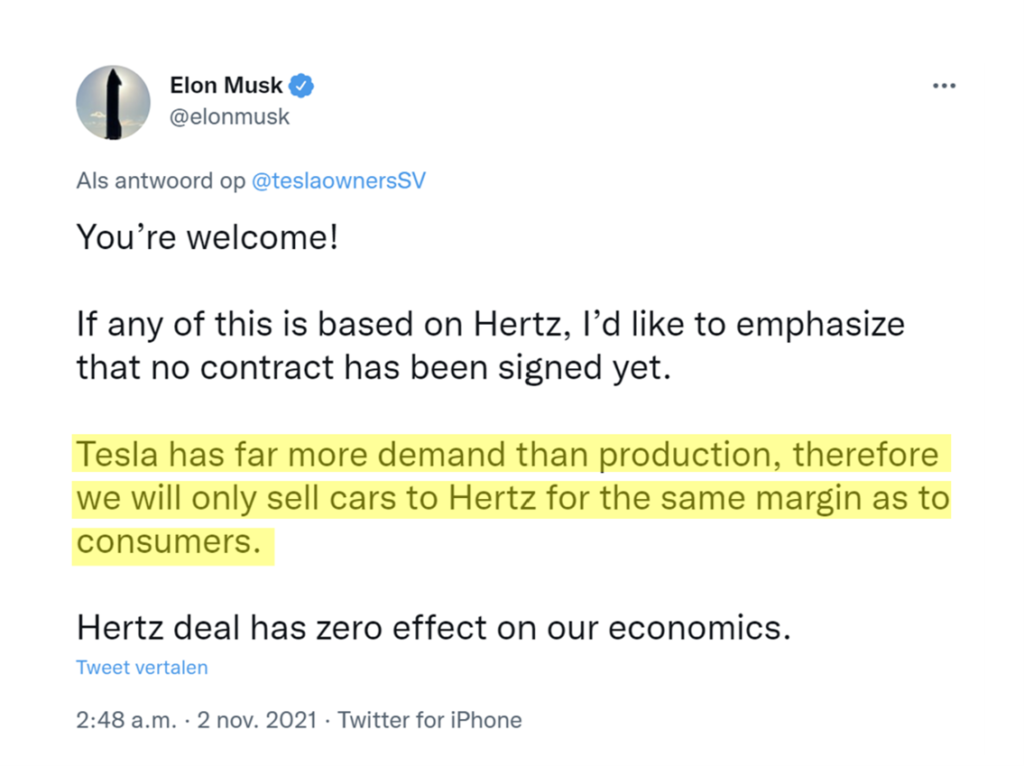Click highlighted line starting 'we will only sell'
Image resolution: width=1024 pixels, height=766 pixels.
[513, 499]
